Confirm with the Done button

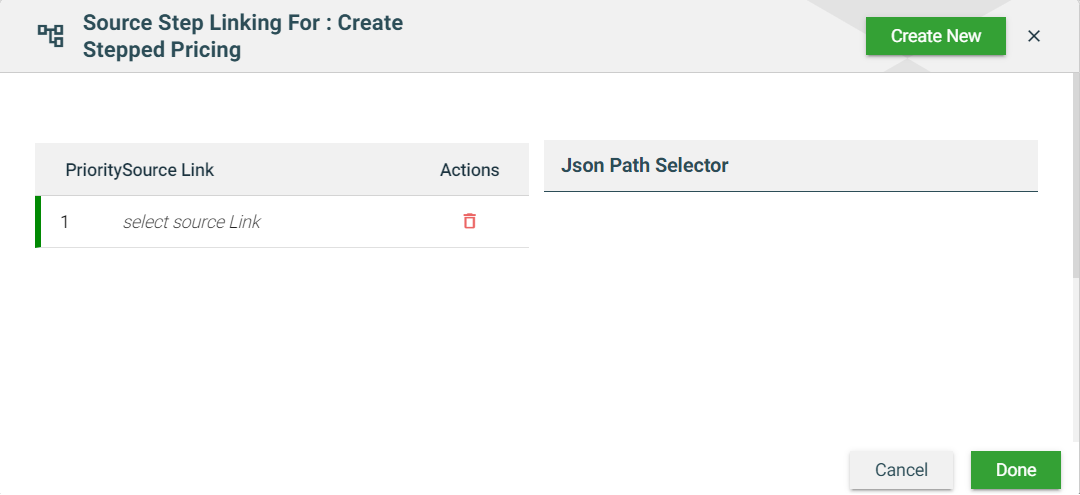pos(1015,470)
